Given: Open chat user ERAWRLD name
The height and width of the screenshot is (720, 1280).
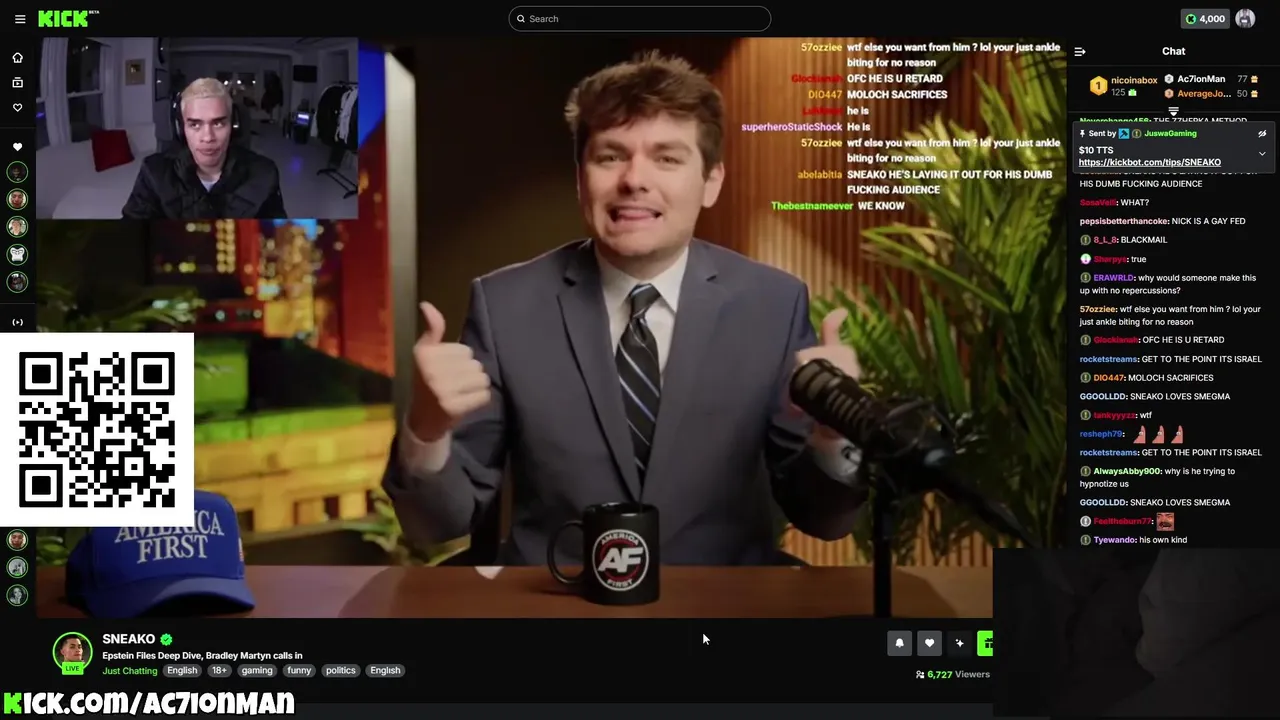Looking at the screenshot, I should (x=1112, y=277).
